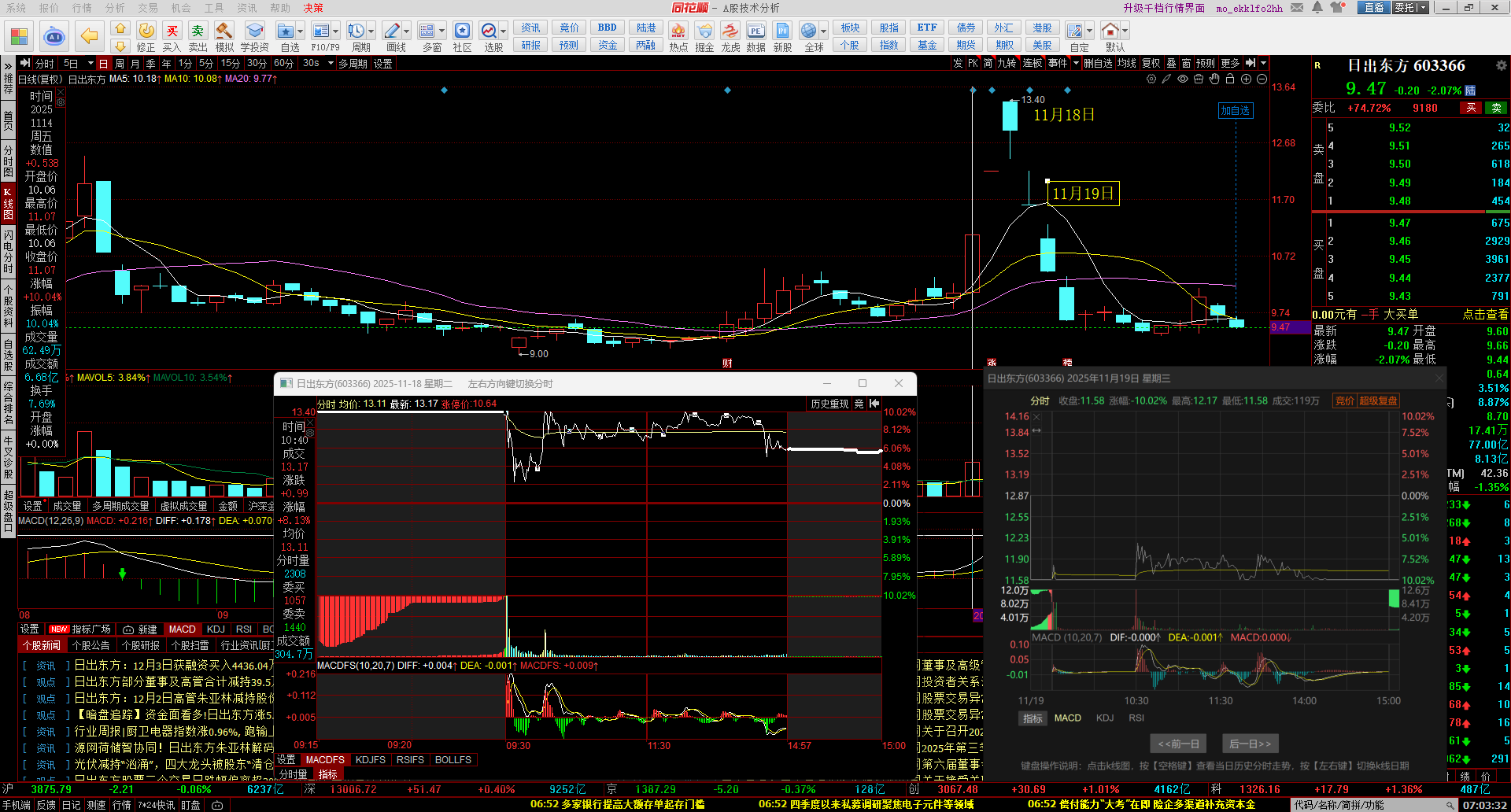The image size is (1511, 812).
Task: Click the 直播 live button
Action: 1373,8
